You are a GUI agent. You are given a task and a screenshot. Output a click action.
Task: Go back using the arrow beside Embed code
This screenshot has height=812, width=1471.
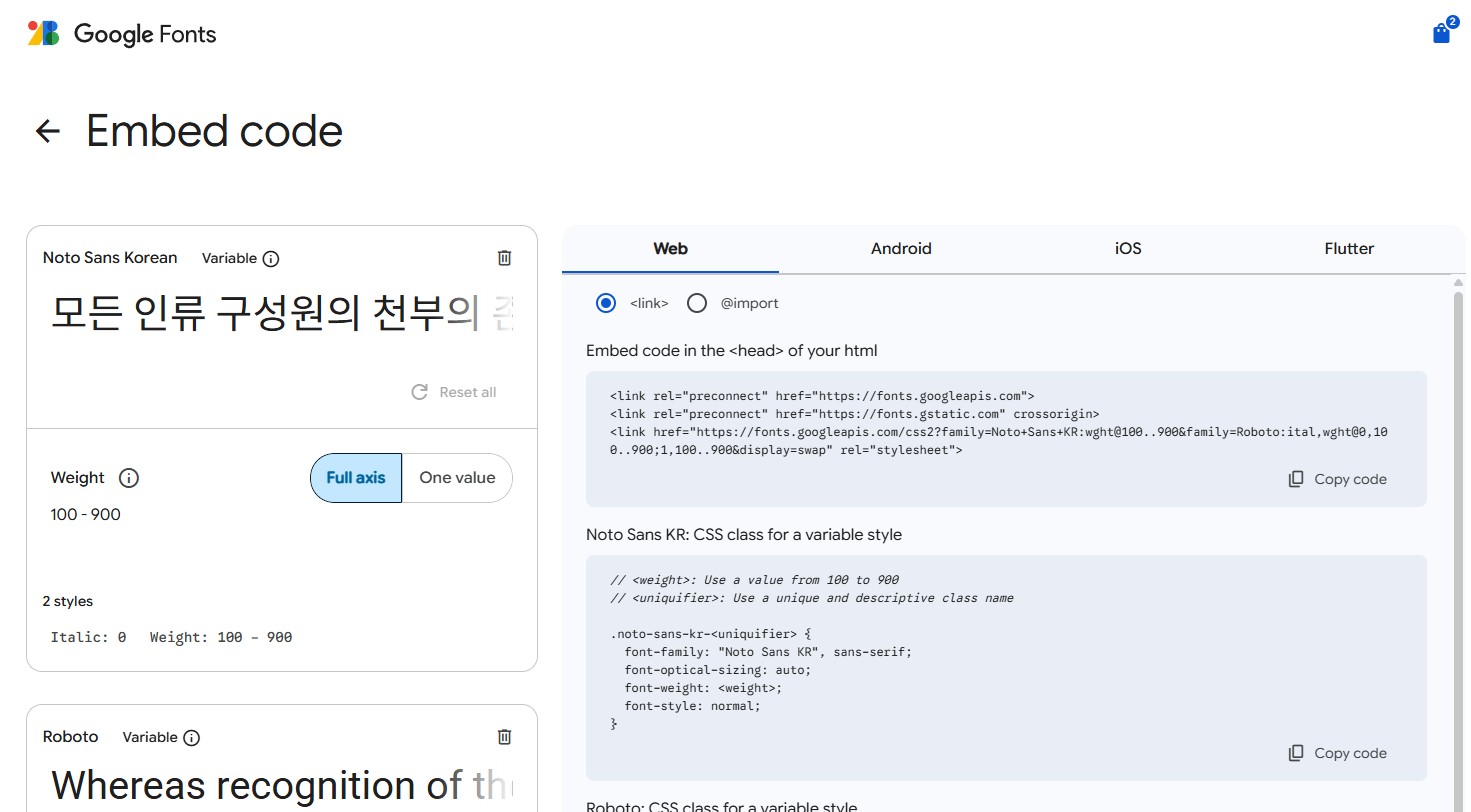point(48,131)
